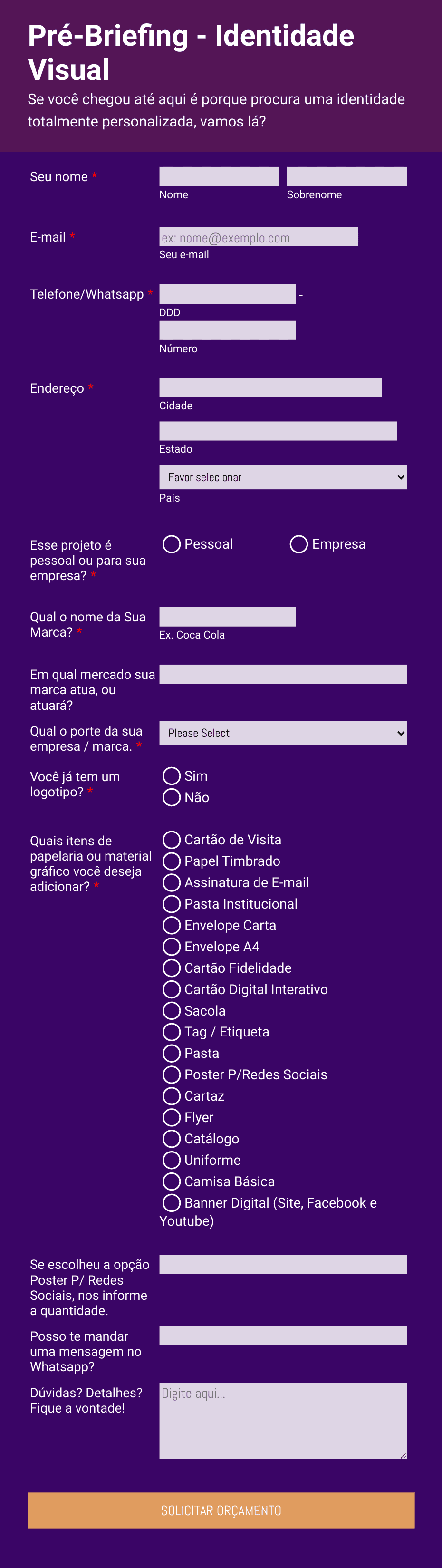Select the Pessoal radio option
The height and width of the screenshot is (1568, 442).
171,544
